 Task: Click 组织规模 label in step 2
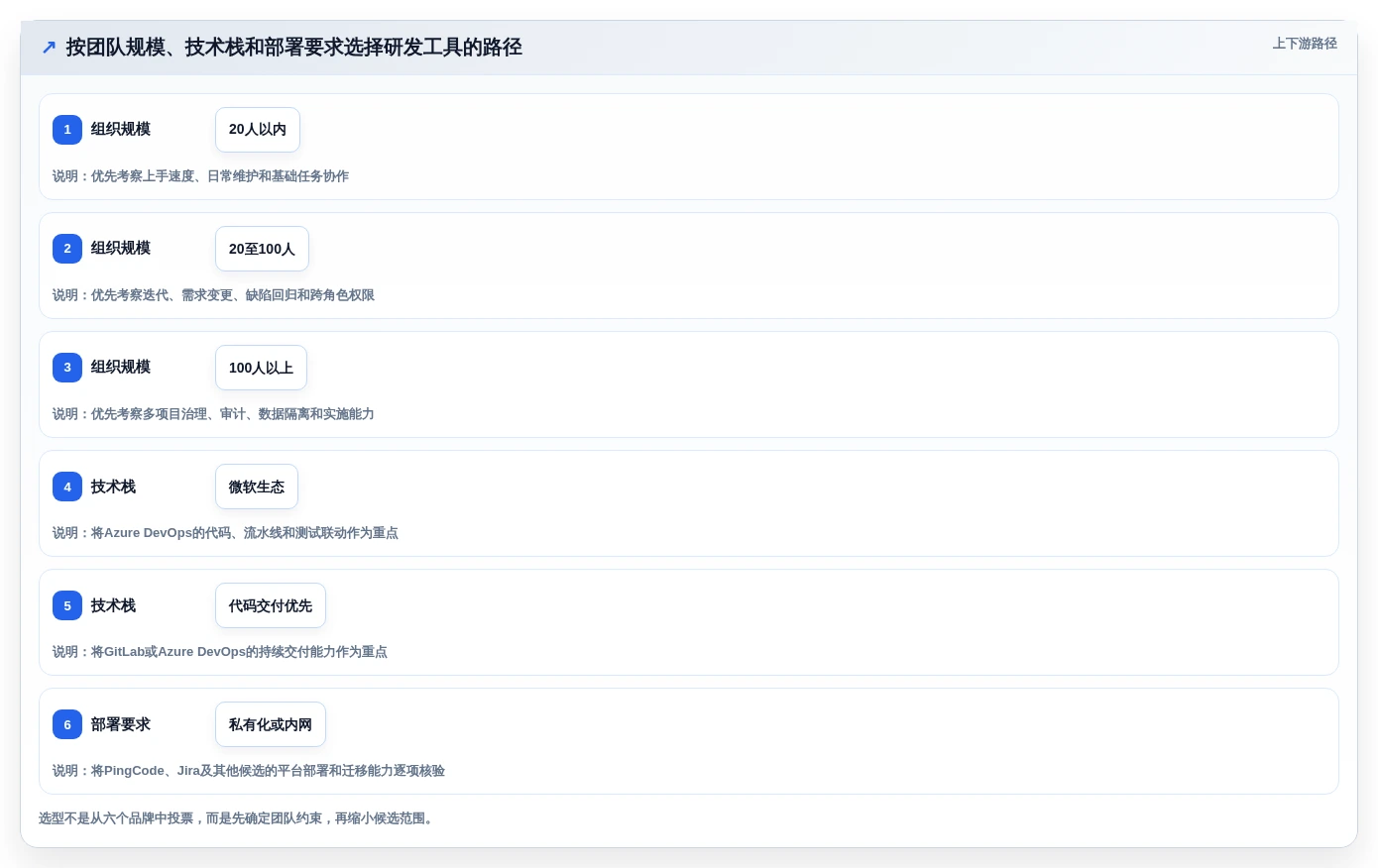coord(121,249)
